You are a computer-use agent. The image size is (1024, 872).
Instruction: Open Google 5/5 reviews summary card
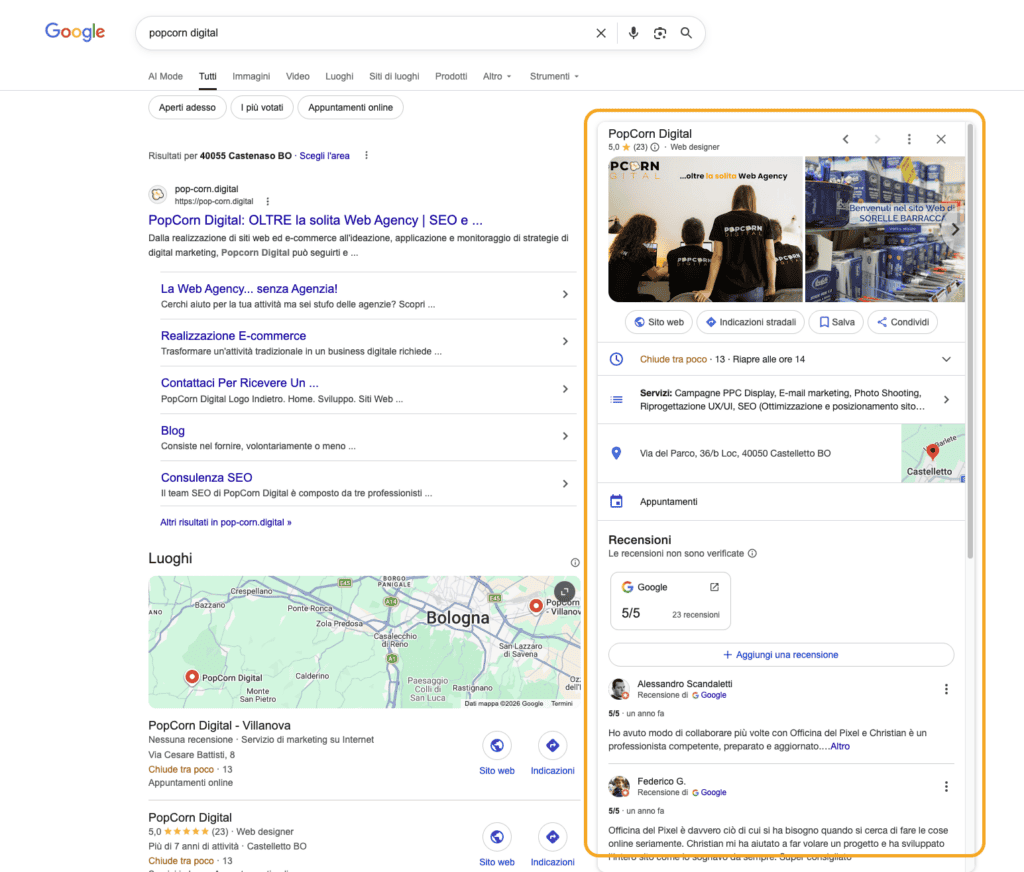[670, 601]
